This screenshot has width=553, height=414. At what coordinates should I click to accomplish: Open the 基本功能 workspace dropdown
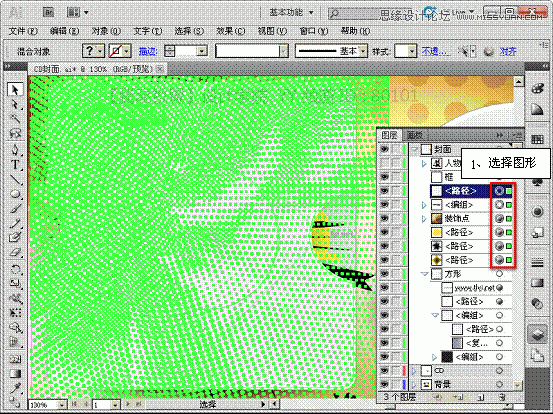pos(291,13)
